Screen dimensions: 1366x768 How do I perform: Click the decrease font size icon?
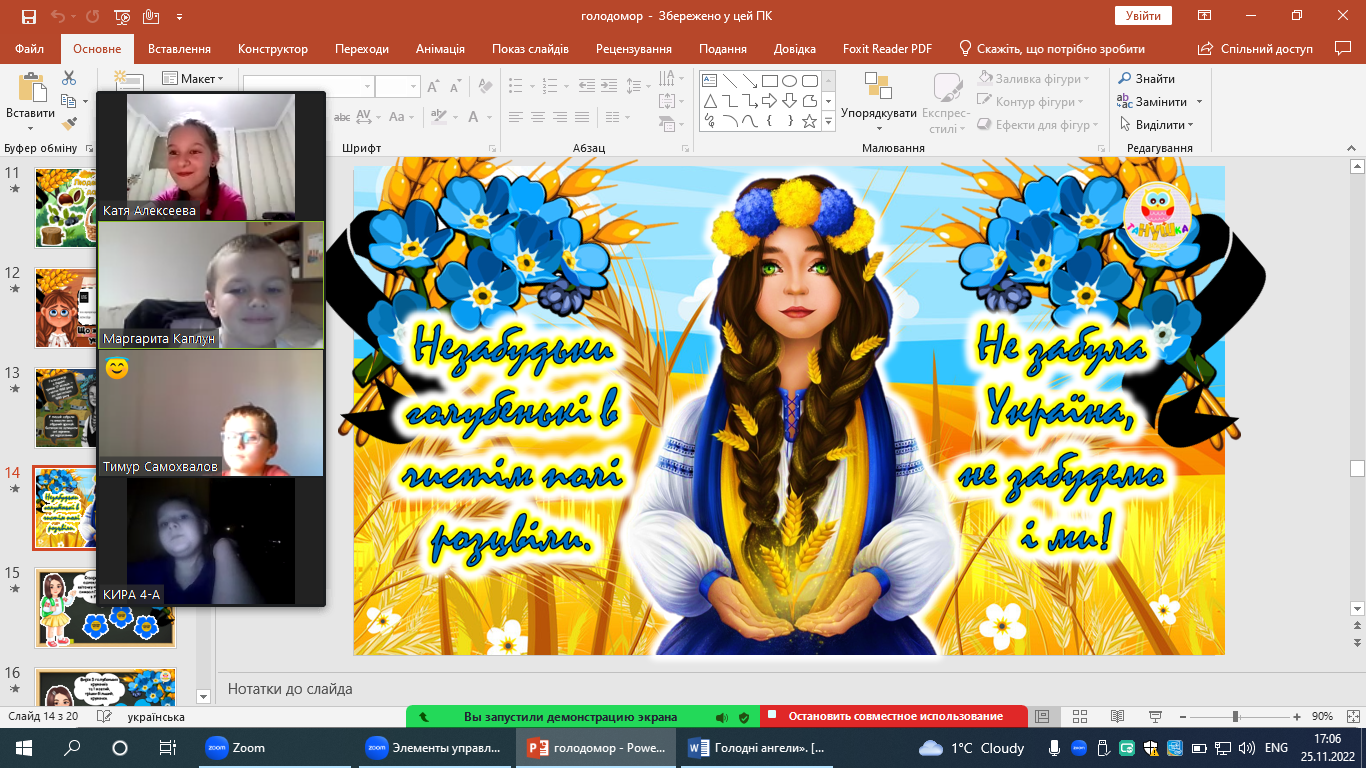tap(456, 87)
